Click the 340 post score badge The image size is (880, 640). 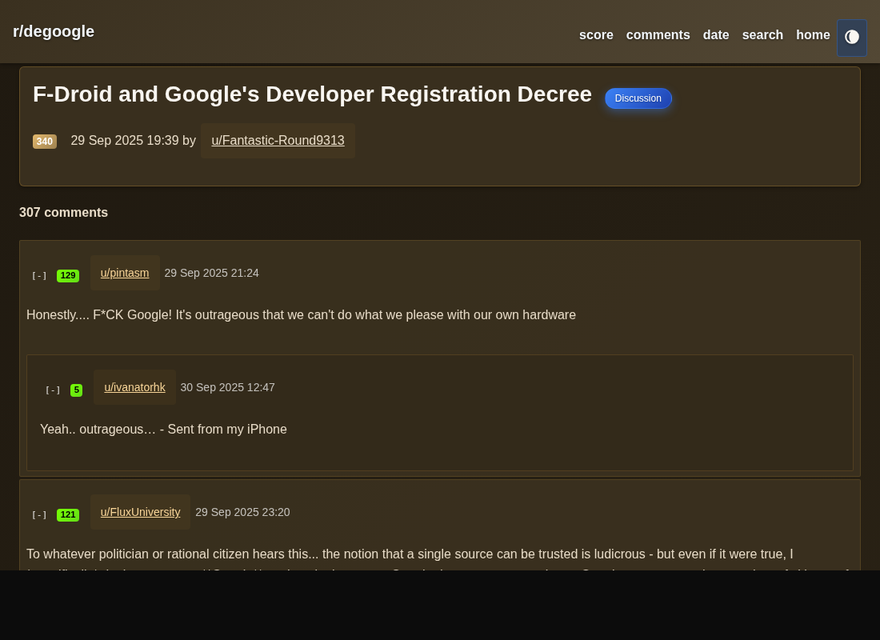tap(44, 141)
